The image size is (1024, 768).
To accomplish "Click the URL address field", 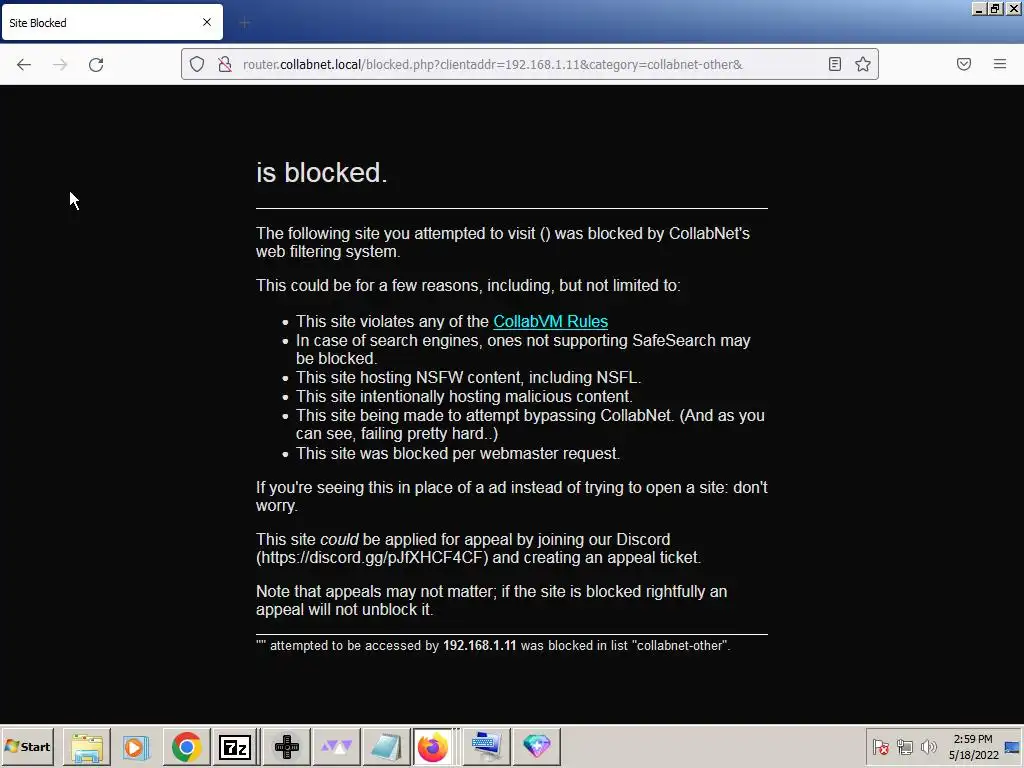I will (529, 64).
